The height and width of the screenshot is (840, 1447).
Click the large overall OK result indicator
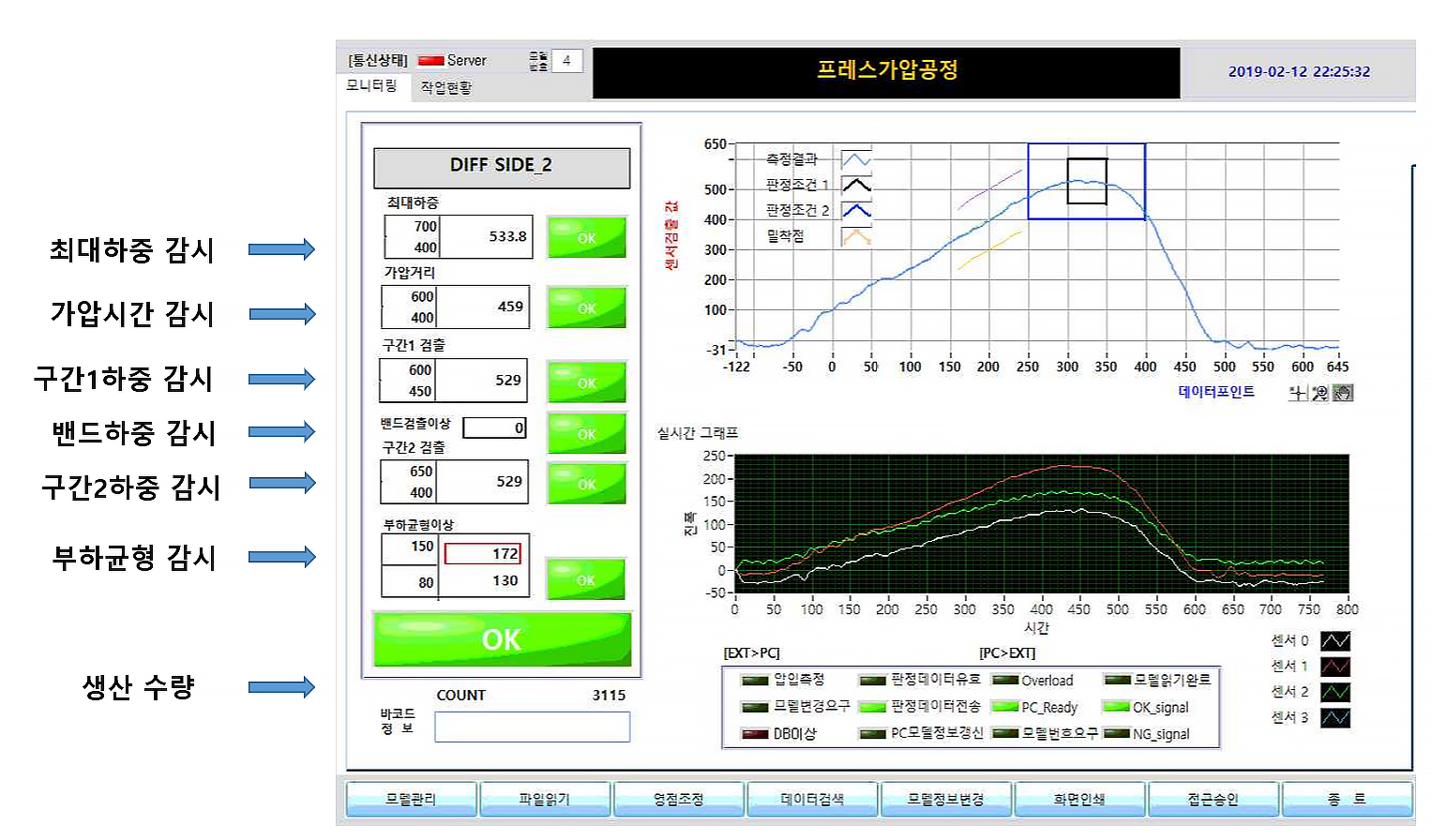502,639
